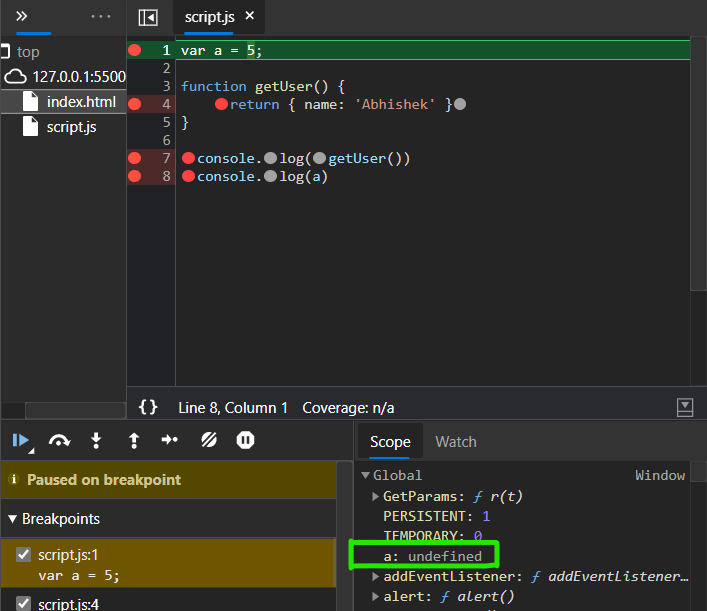Open index.html in the file tree
Image resolution: width=707 pixels, height=611 pixels.
[81, 102]
